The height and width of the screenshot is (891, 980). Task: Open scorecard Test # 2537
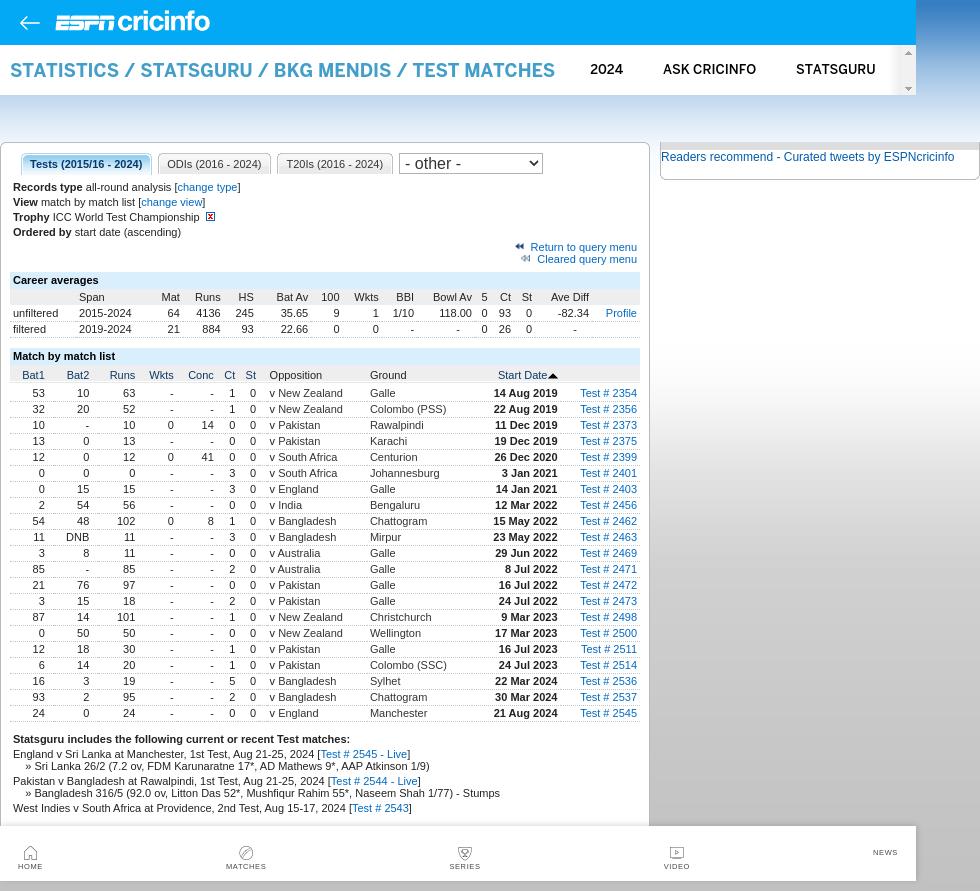click(608, 697)
